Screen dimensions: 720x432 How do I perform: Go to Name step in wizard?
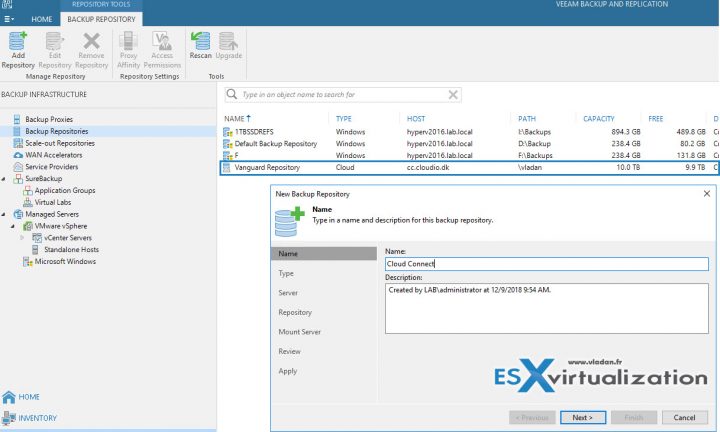324,253
